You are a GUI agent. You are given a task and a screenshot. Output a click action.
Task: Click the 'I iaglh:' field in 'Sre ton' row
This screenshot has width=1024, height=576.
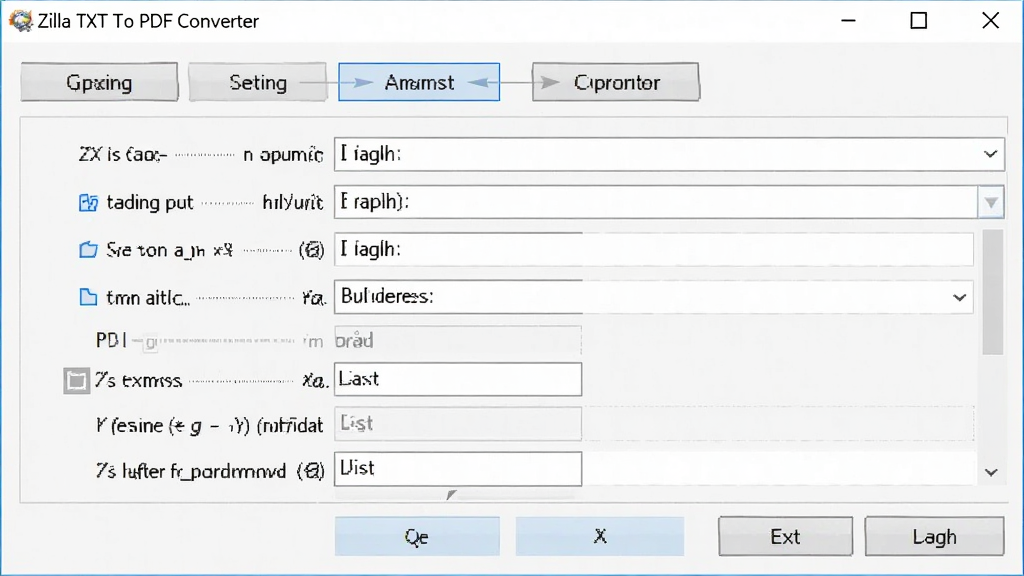point(654,249)
